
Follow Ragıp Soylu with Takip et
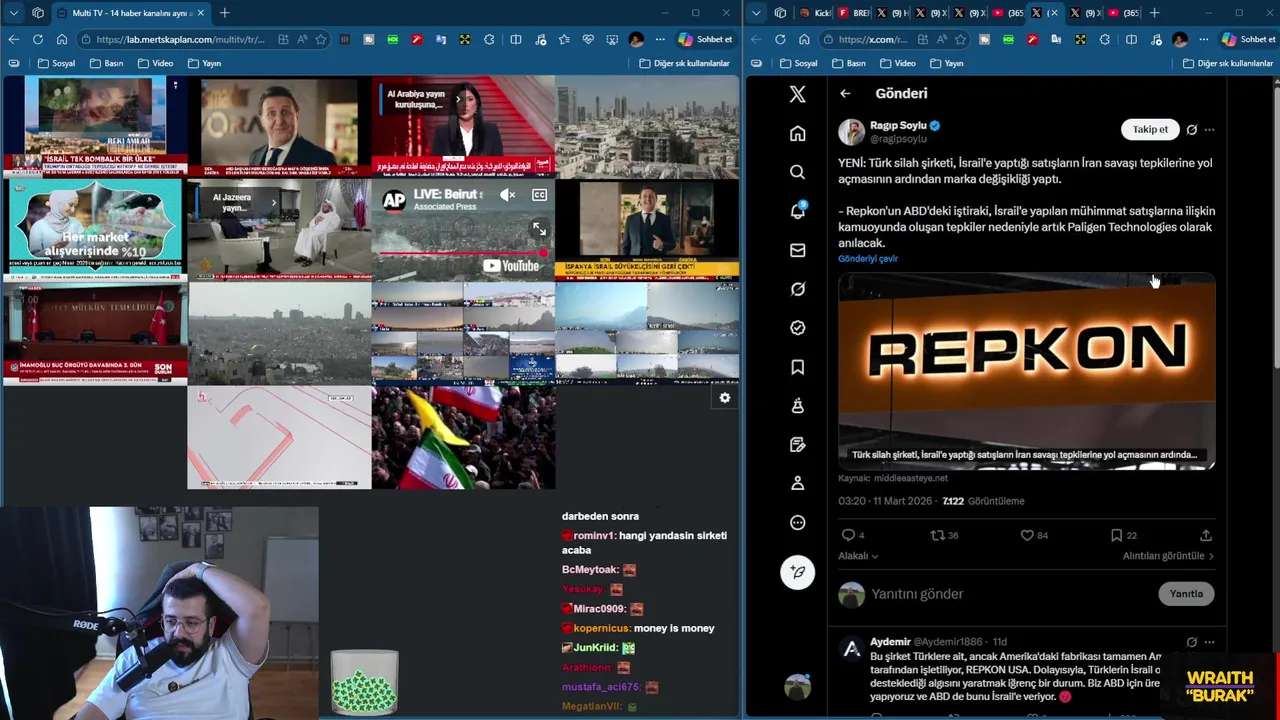click(1150, 129)
